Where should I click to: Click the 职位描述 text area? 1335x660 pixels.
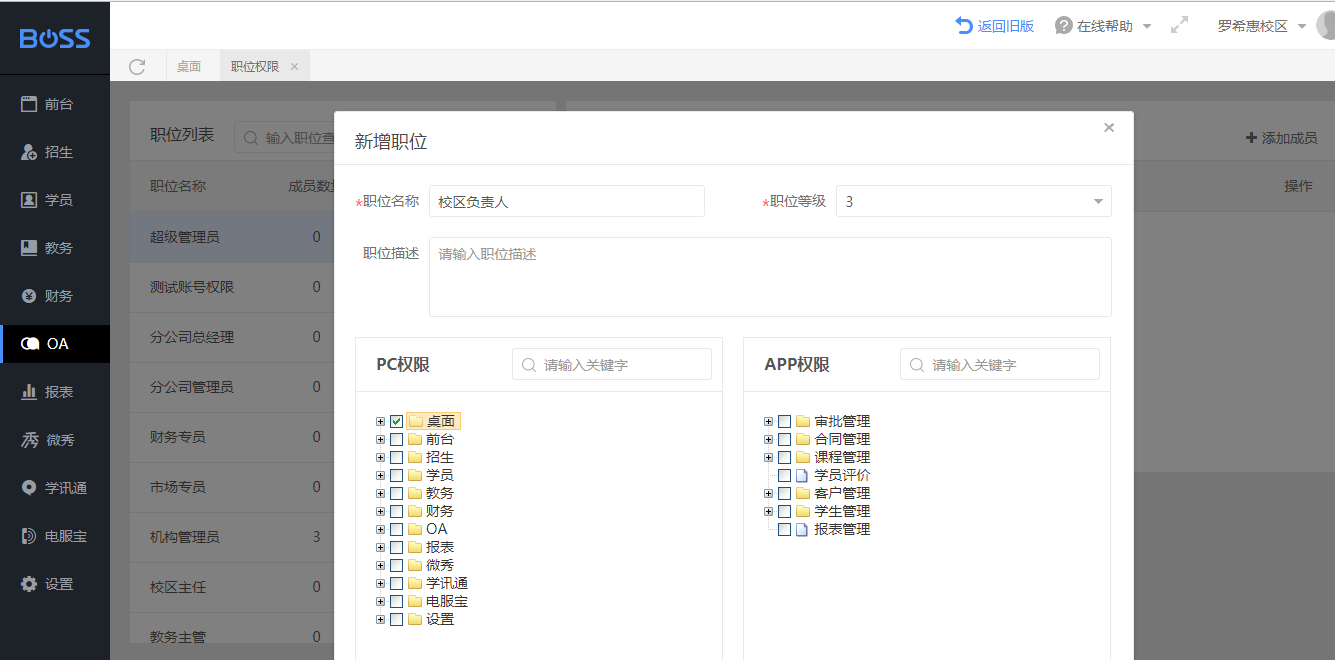[770, 277]
